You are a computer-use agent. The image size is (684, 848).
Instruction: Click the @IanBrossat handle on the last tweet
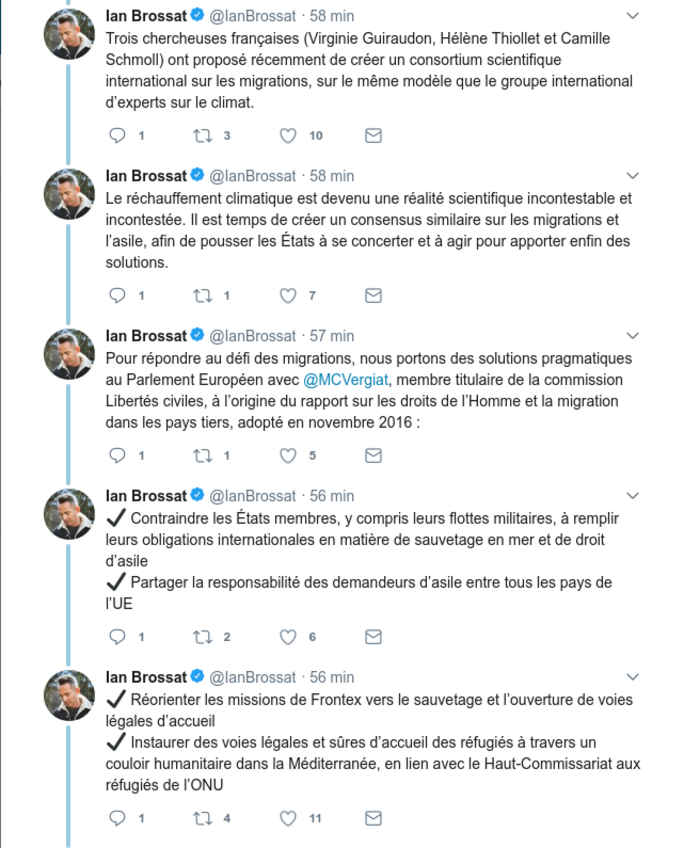tap(252, 677)
